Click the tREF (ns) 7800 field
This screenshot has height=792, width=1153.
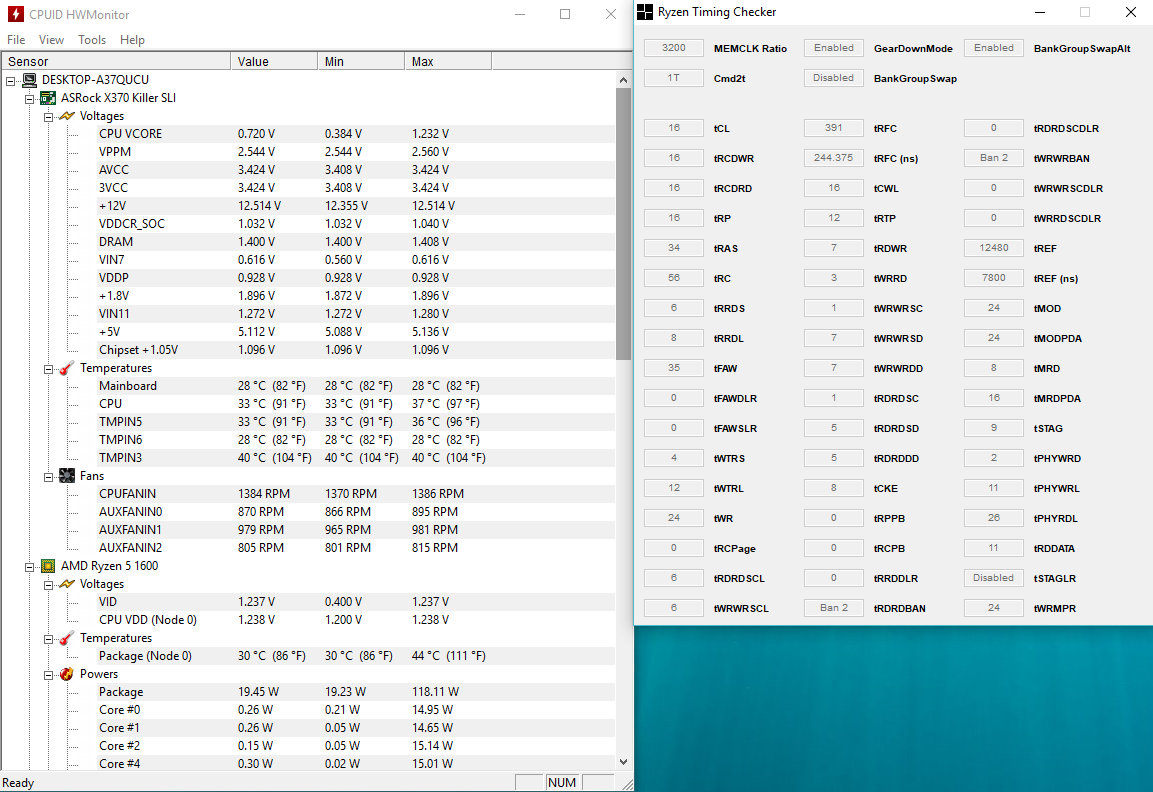[993, 278]
